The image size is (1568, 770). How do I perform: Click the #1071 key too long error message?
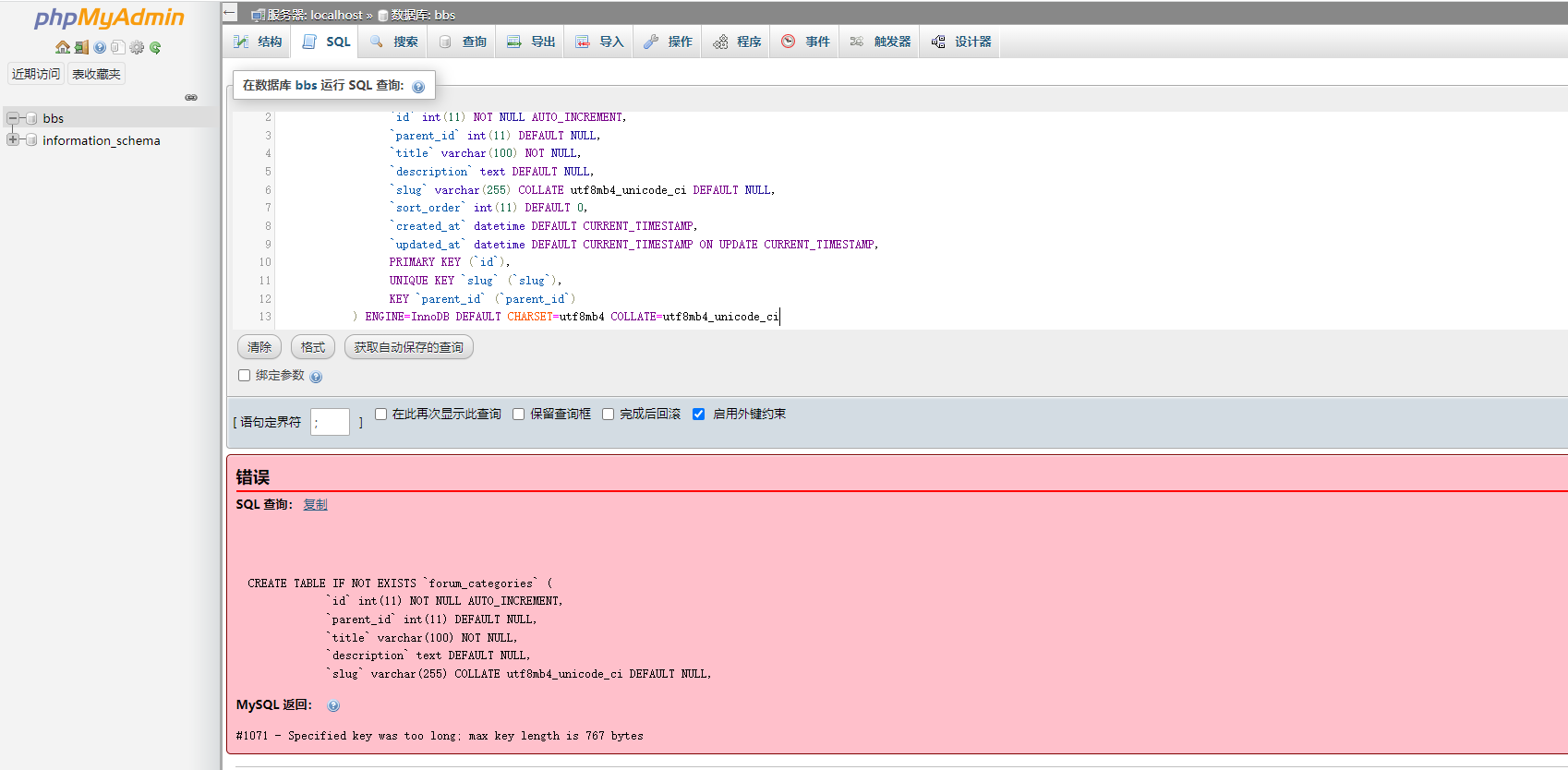click(440, 736)
